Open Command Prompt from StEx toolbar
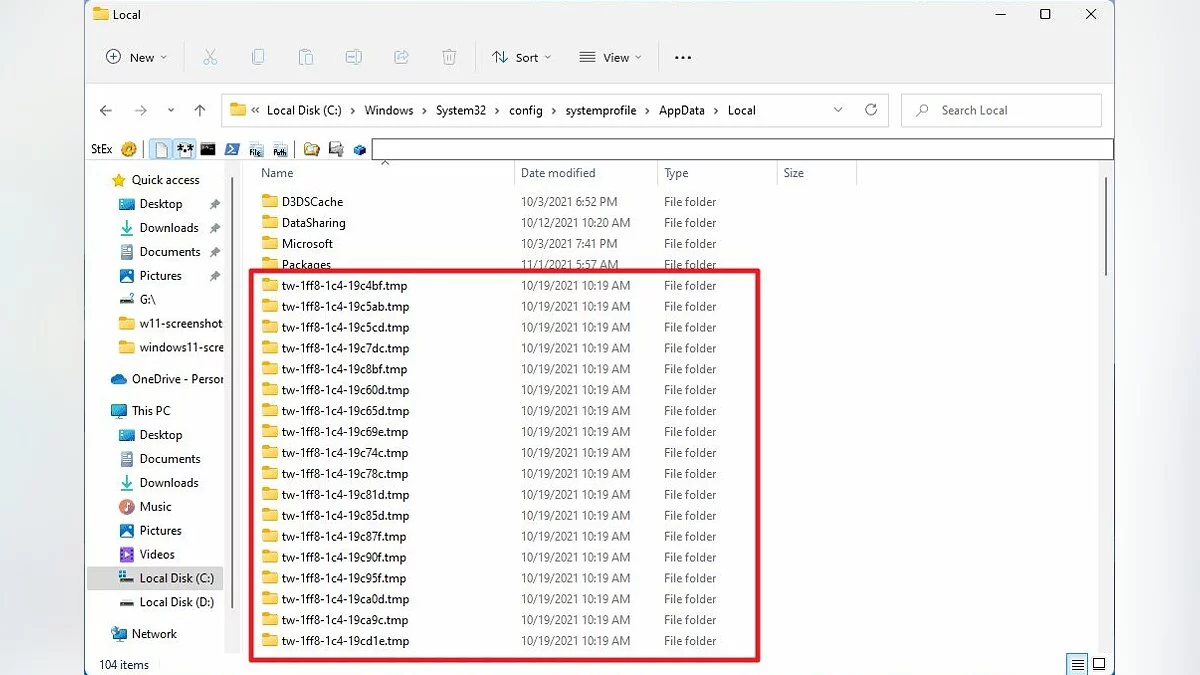Screen dimensions: 1200x675 click(x=208, y=149)
